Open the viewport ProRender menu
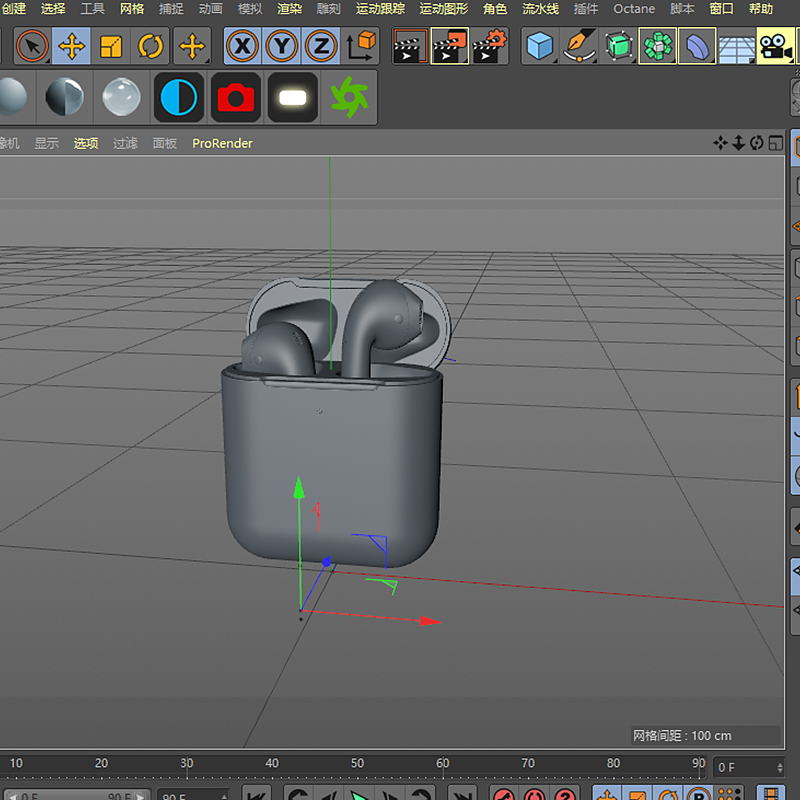This screenshot has height=800, width=800. click(x=222, y=143)
